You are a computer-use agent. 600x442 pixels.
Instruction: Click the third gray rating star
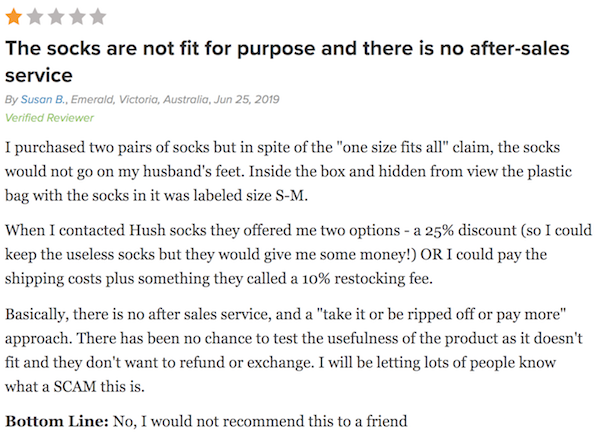[56, 17]
